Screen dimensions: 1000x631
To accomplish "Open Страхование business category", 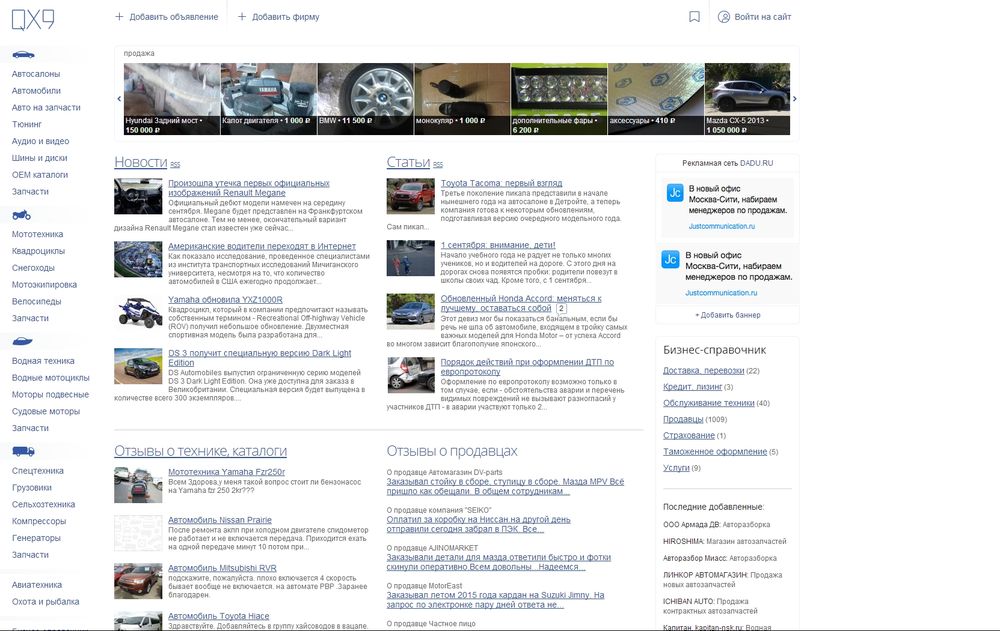I will [x=689, y=436].
